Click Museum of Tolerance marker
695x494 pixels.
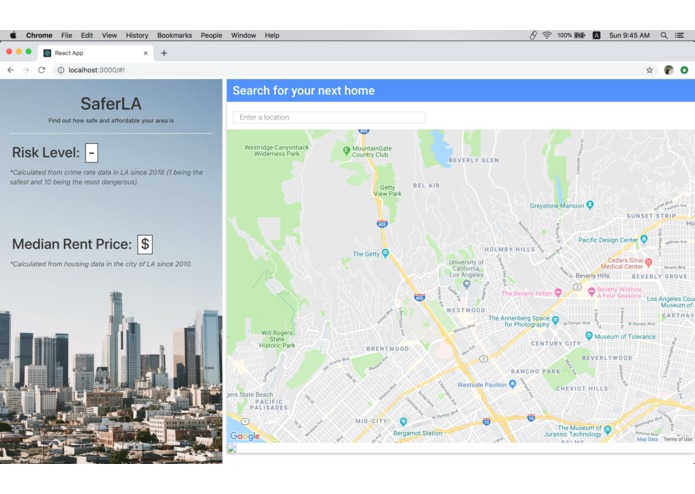click(x=589, y=336)
